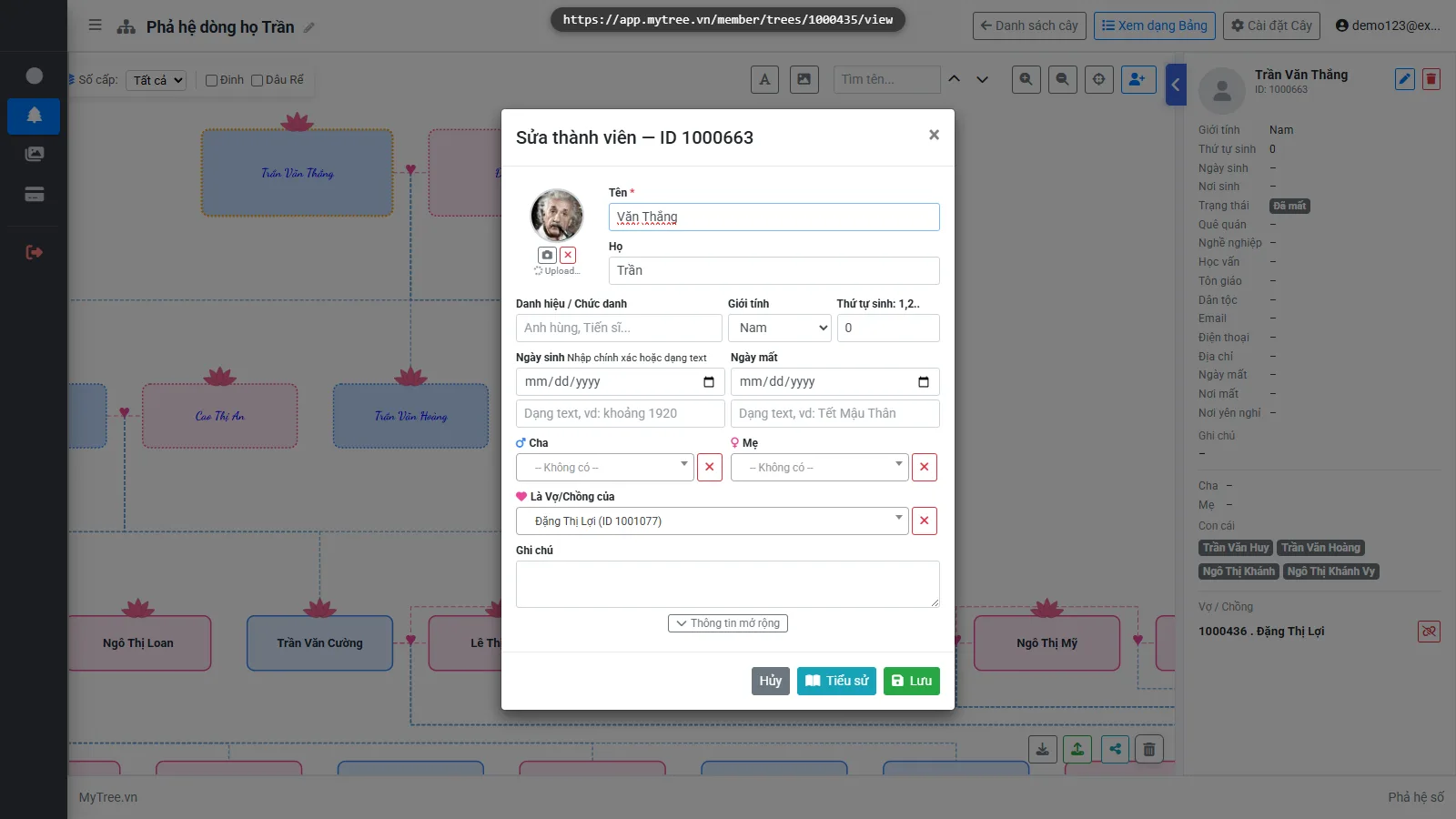Go to Danh sách cây
Image resolution: width=1456 pixels, height=819 pixels.
1029,25
